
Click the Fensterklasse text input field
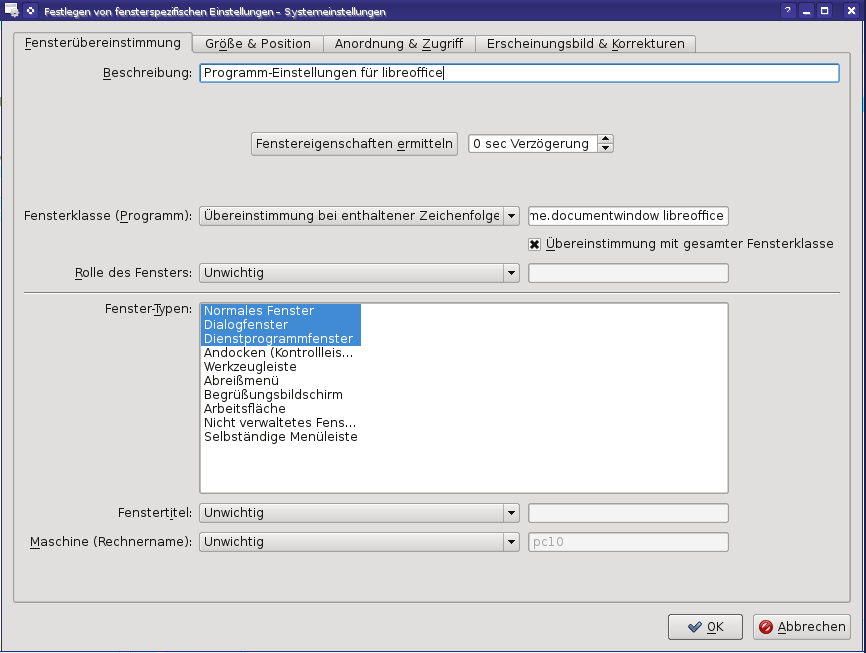click(x=628, y=216)
